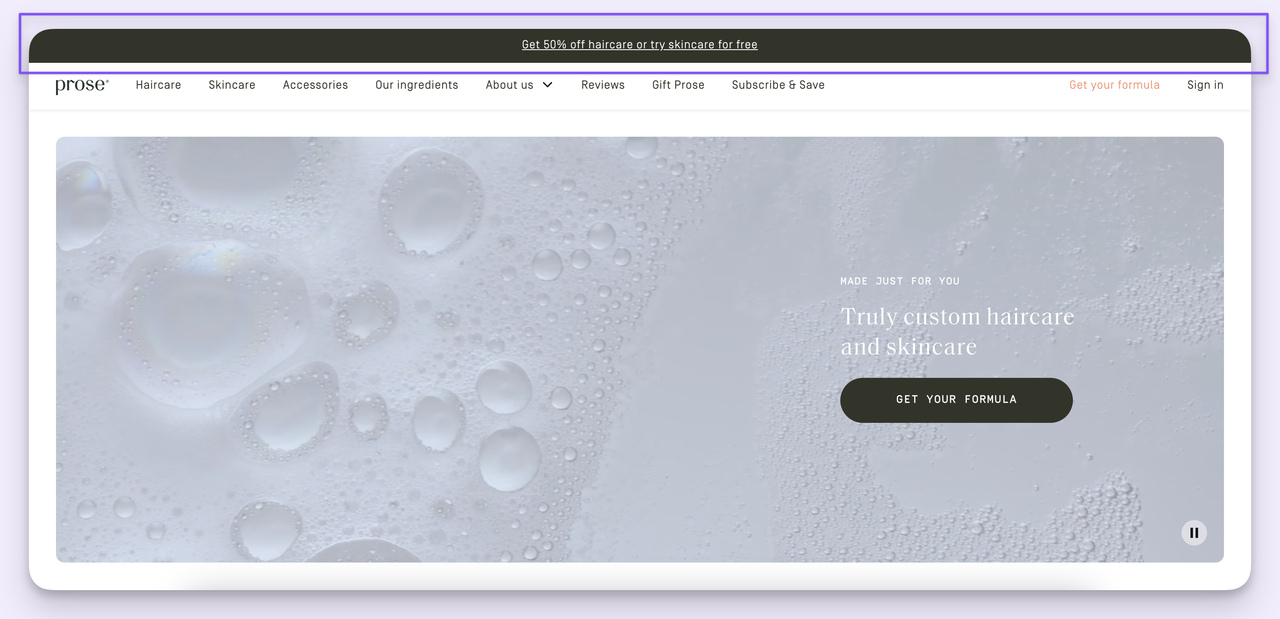The width and height of the screenshot is (1280, 619).
Task: Open Our ingredients page
Action: pos(417,85)
